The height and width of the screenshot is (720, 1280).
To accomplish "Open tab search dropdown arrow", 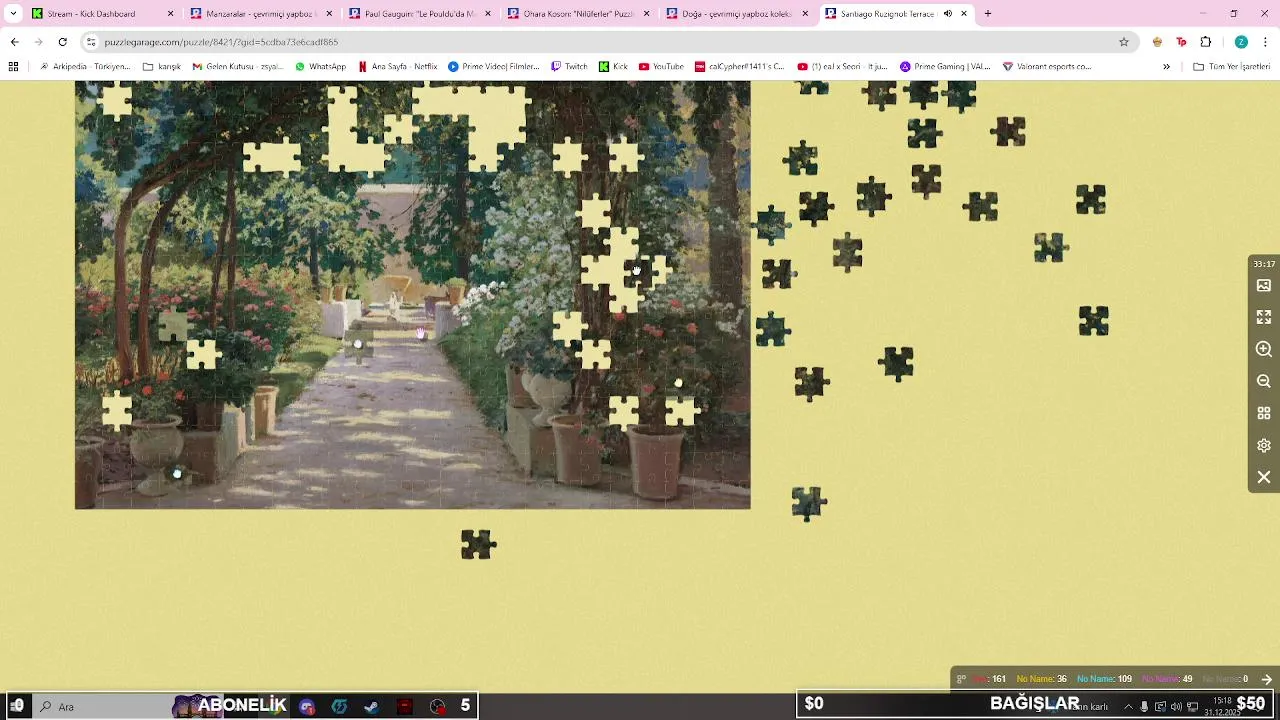I will point(13,14).
